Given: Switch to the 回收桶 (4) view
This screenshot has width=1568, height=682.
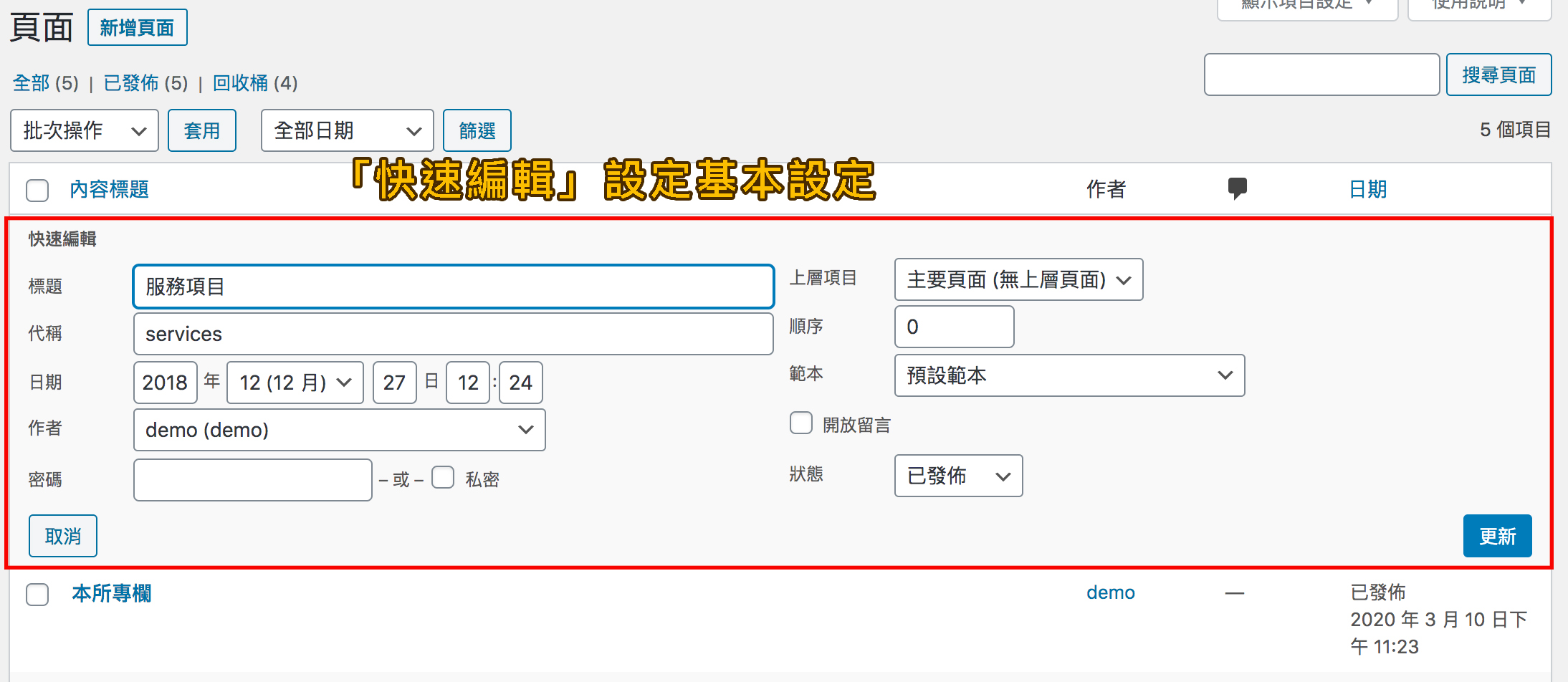Looking at the screenshot, I should click(242, 83).
